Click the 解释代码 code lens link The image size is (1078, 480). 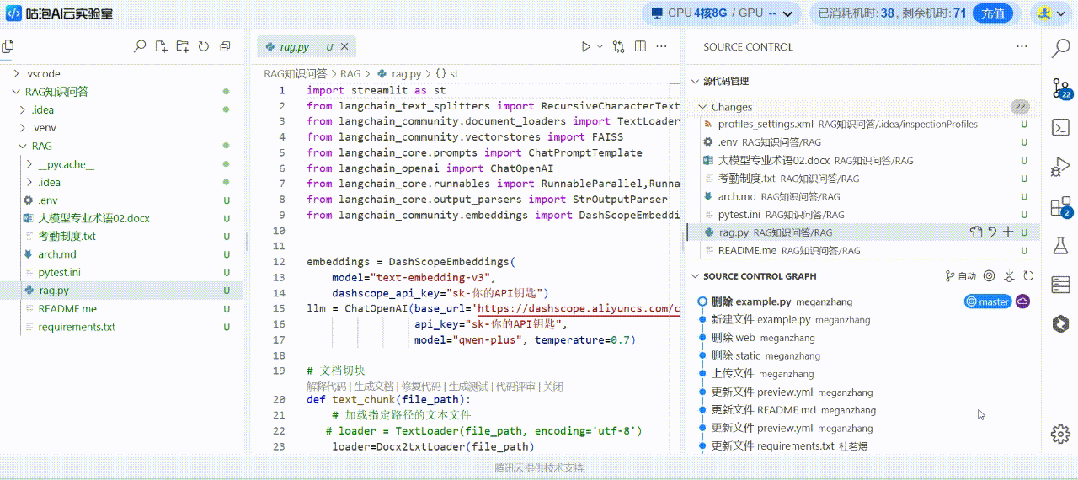[326, 385]
